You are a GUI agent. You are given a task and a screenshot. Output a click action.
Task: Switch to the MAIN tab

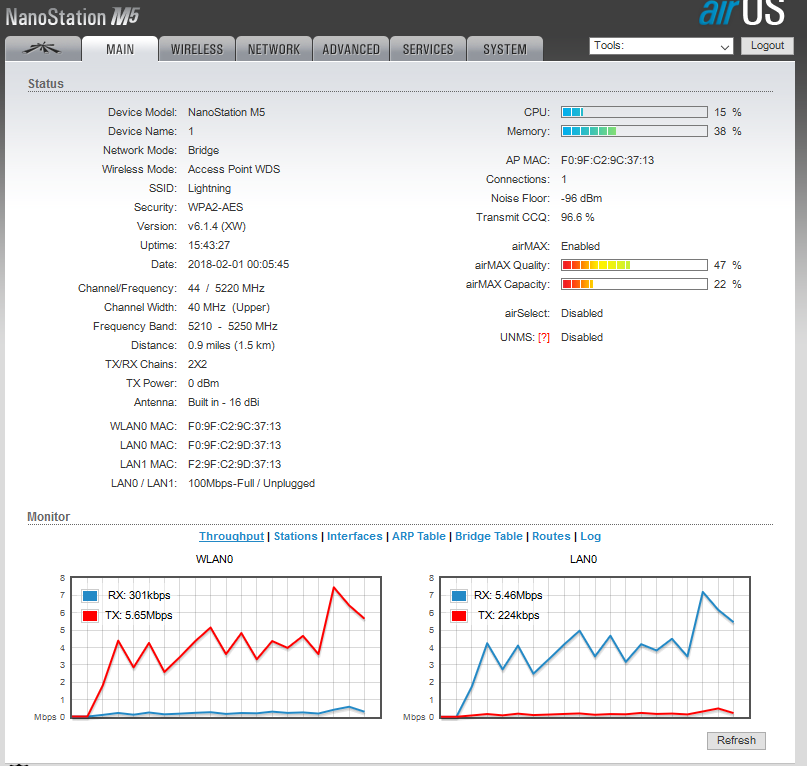(x=120, y=49)
